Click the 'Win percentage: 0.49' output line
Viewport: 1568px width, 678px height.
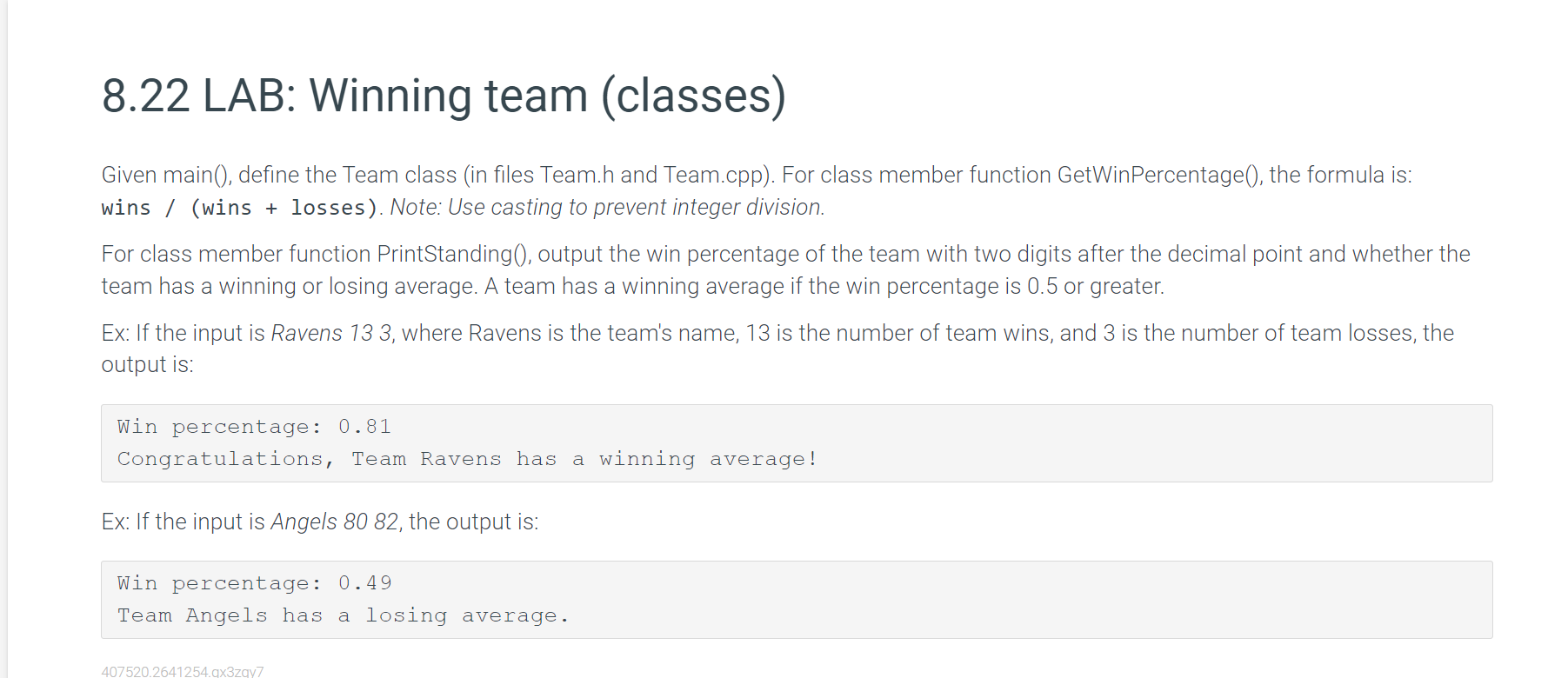[254, 583]
